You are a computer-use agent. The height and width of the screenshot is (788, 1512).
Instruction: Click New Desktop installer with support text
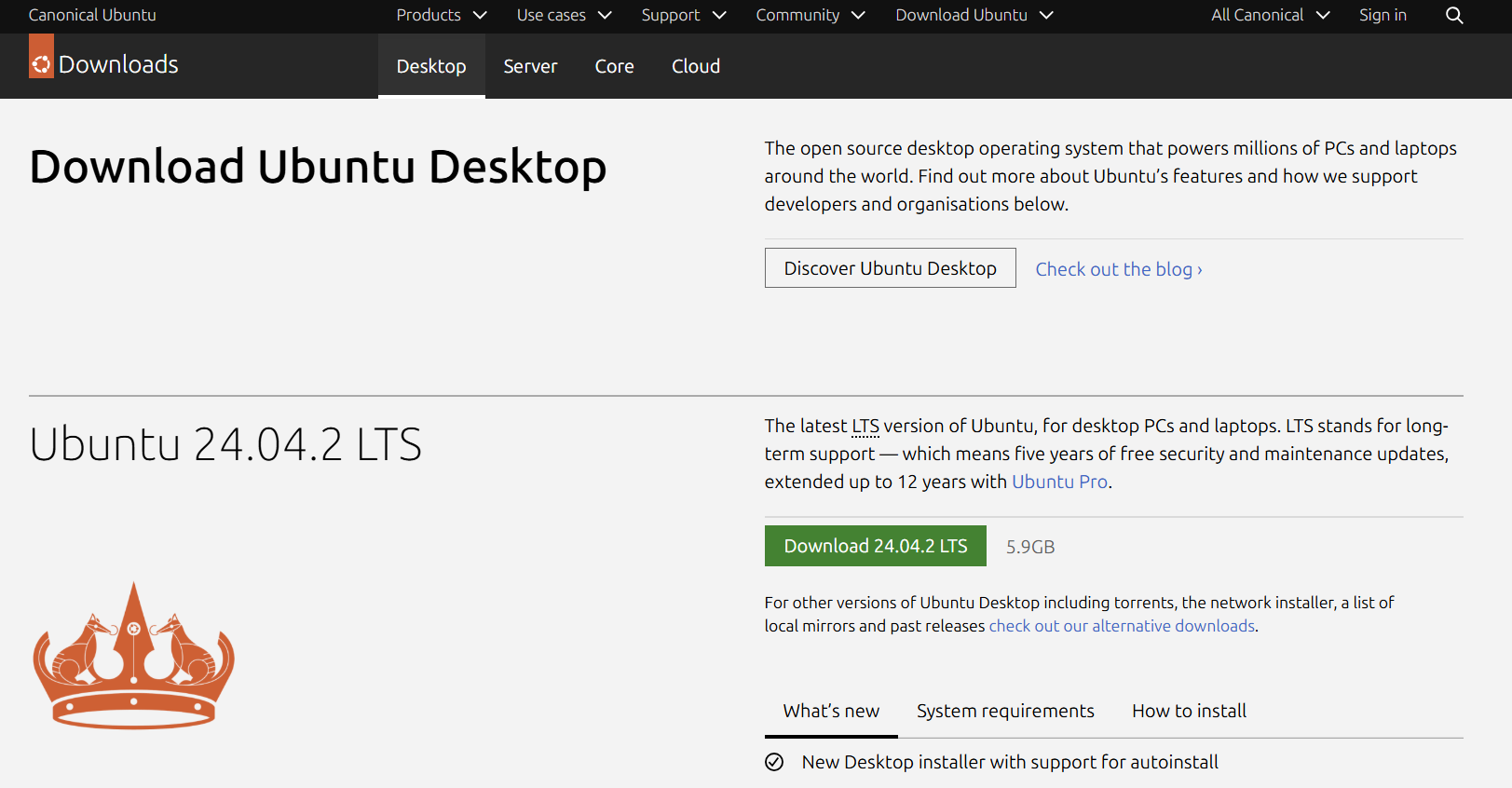1010,762
